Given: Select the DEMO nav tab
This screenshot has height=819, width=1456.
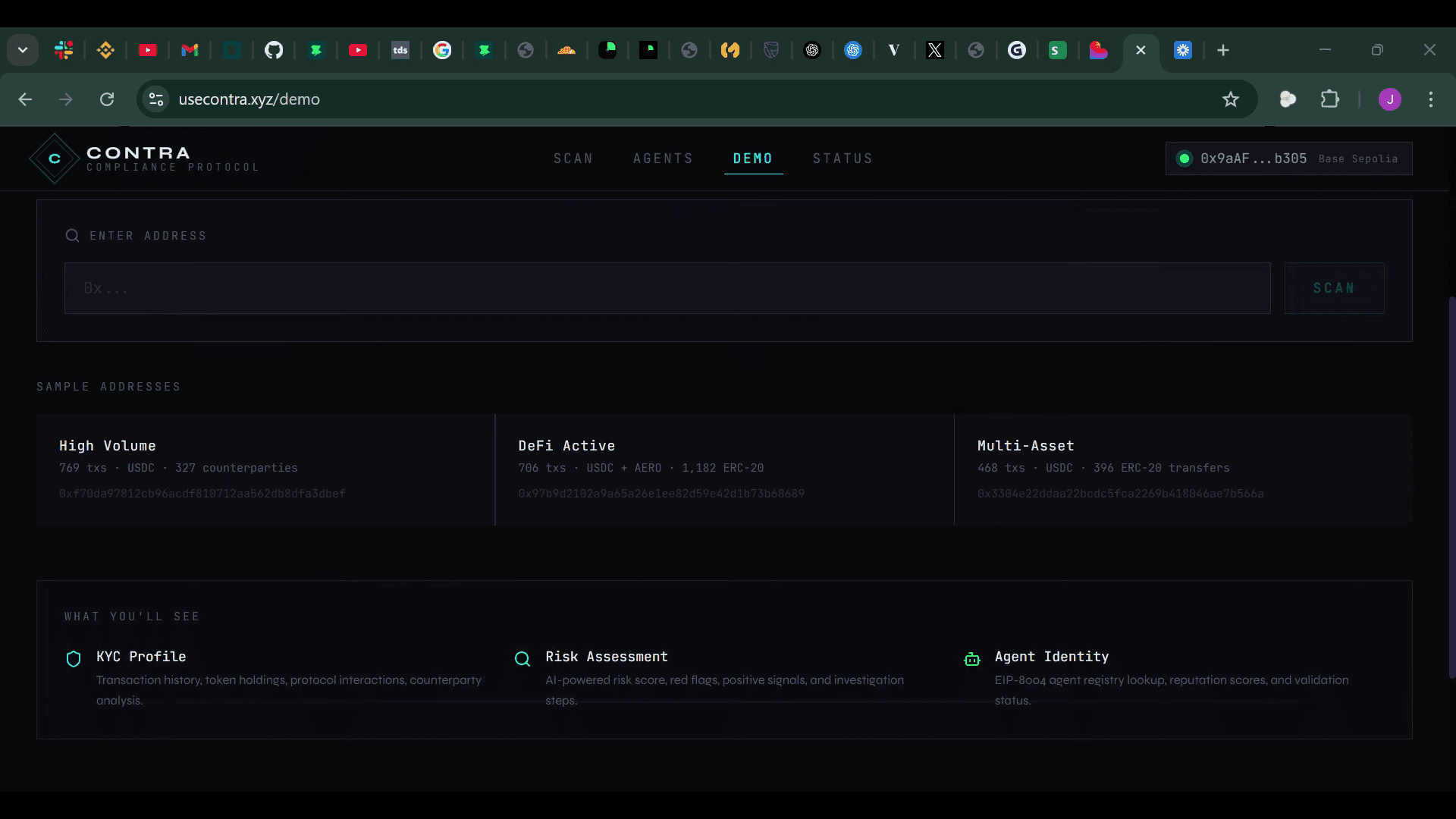Looking at the screenshot, I should click(752, 158).
